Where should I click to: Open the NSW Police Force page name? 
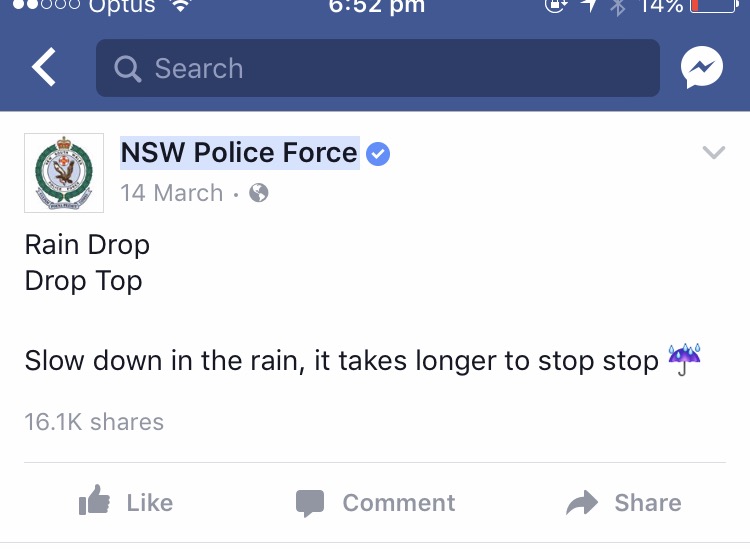[239, 153]
